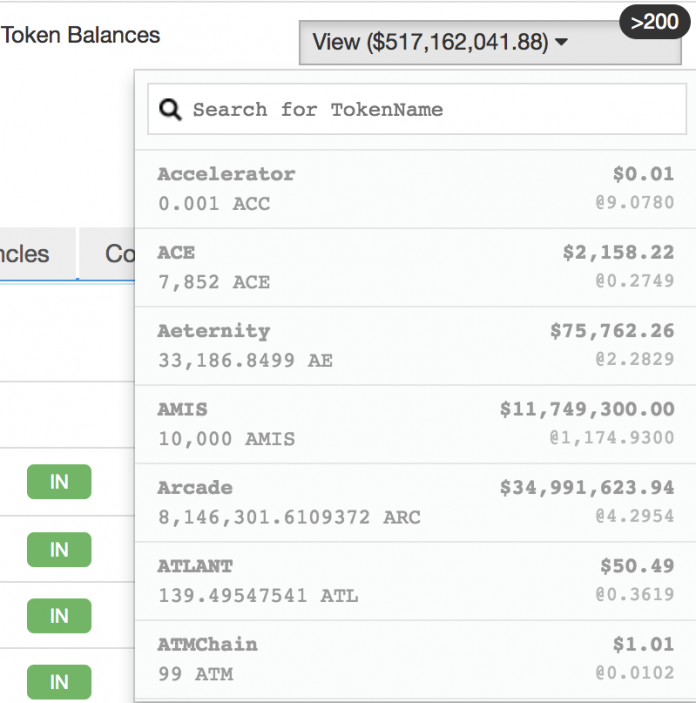This screenshot has width=696, height=703.
Task: Click the 10,000 AMIS balance text
Action: [227, 439]
